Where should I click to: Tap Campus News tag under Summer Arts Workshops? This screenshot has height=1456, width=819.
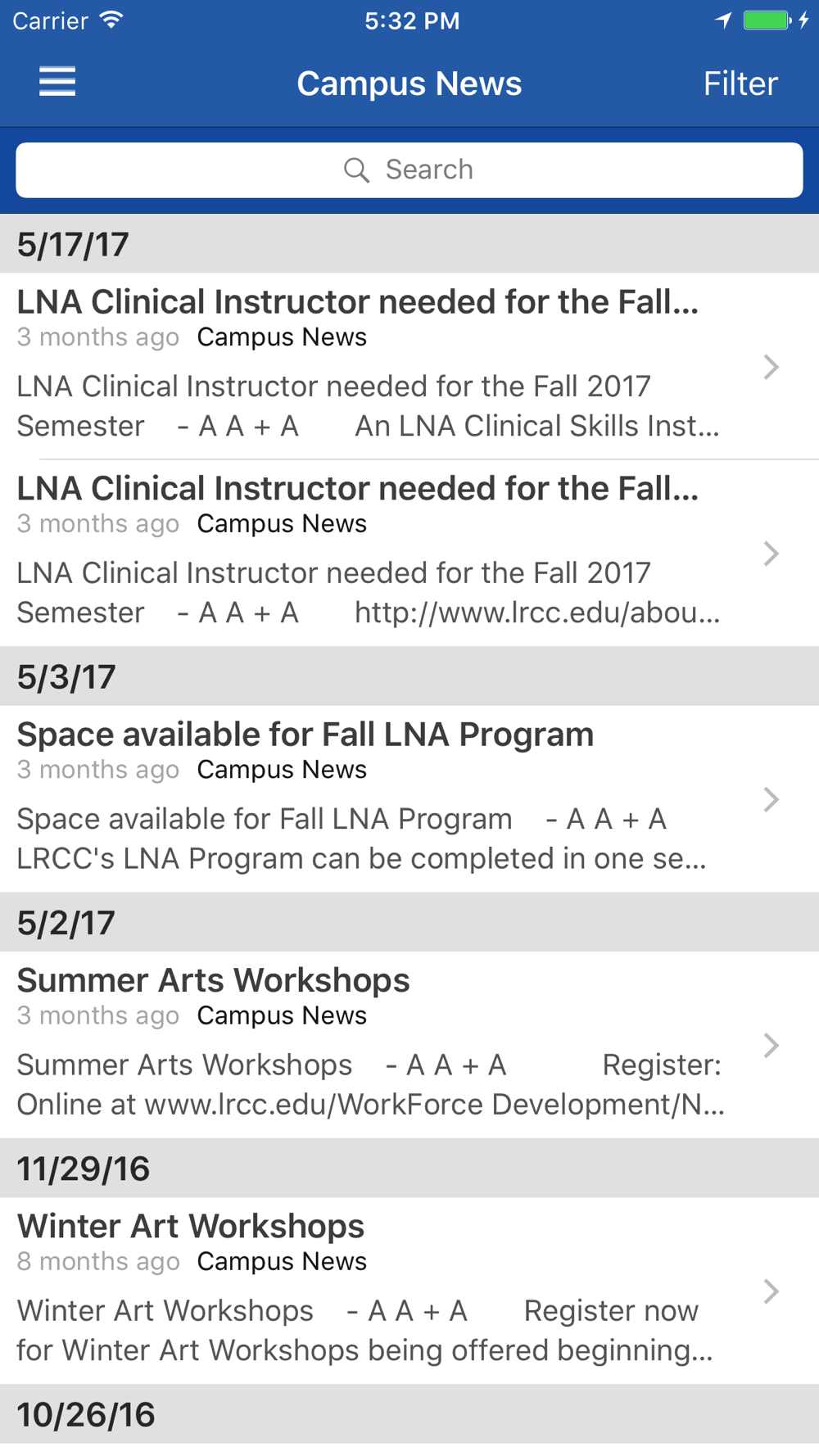pyautogui.click(x=282, y=1015)
